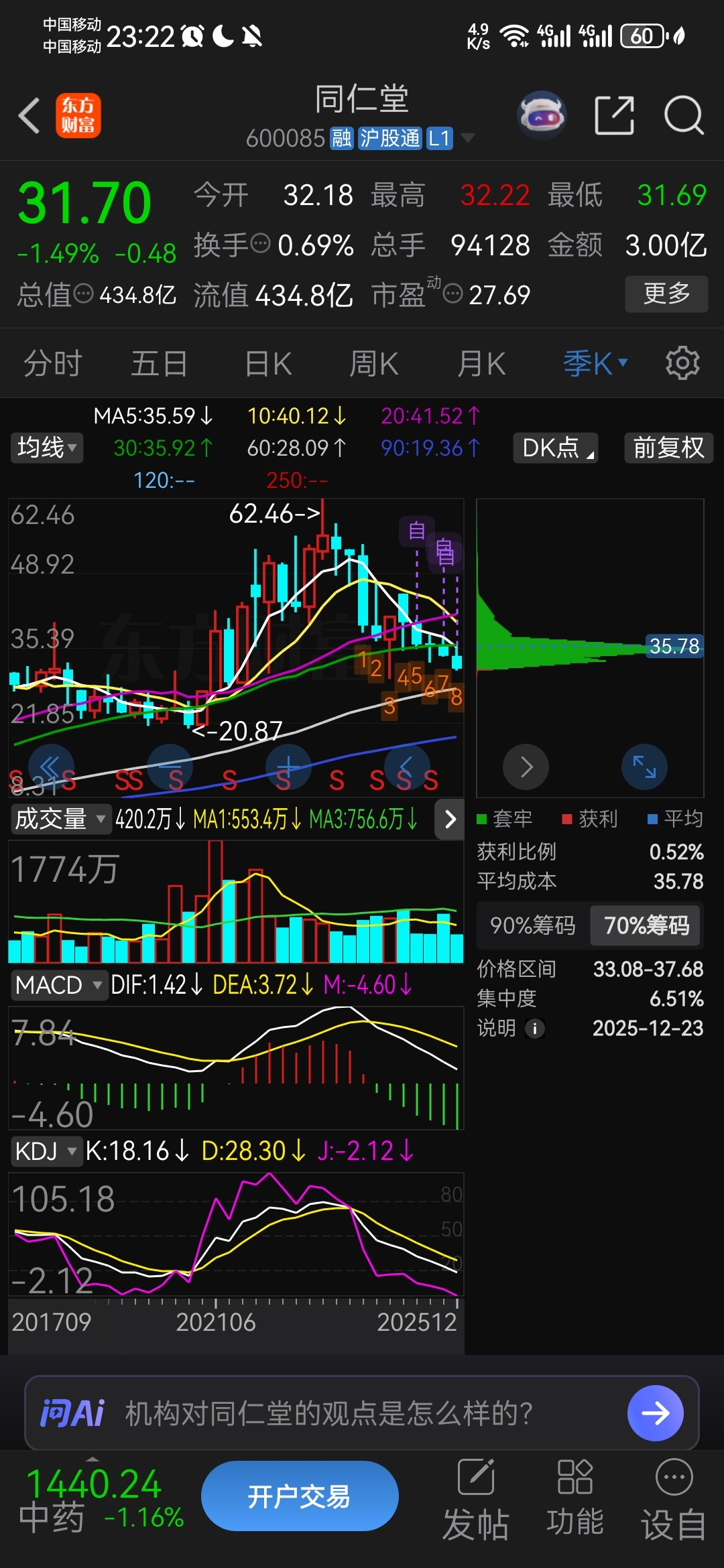Tap the info icon beside 说明
This screenshot has width=724, height=1568.
[x=534, y=1029]
